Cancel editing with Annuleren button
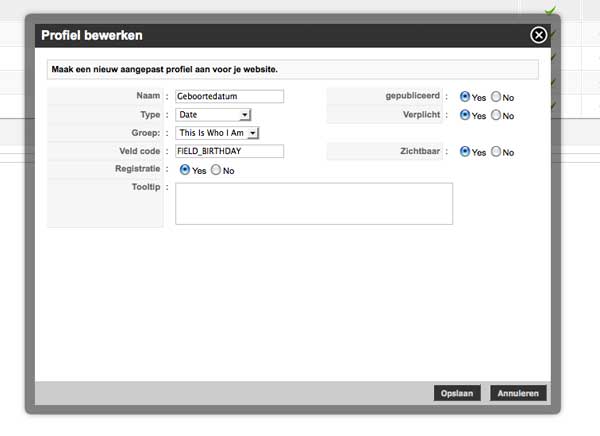The width and height of the screenshot is (600, 436). click(518, 393)
